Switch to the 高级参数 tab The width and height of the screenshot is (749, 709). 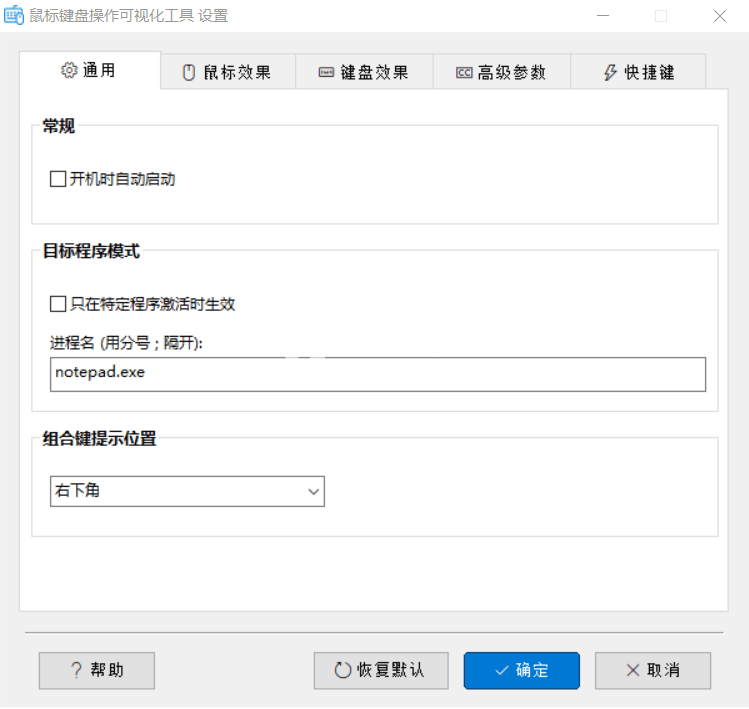(502, 73)
